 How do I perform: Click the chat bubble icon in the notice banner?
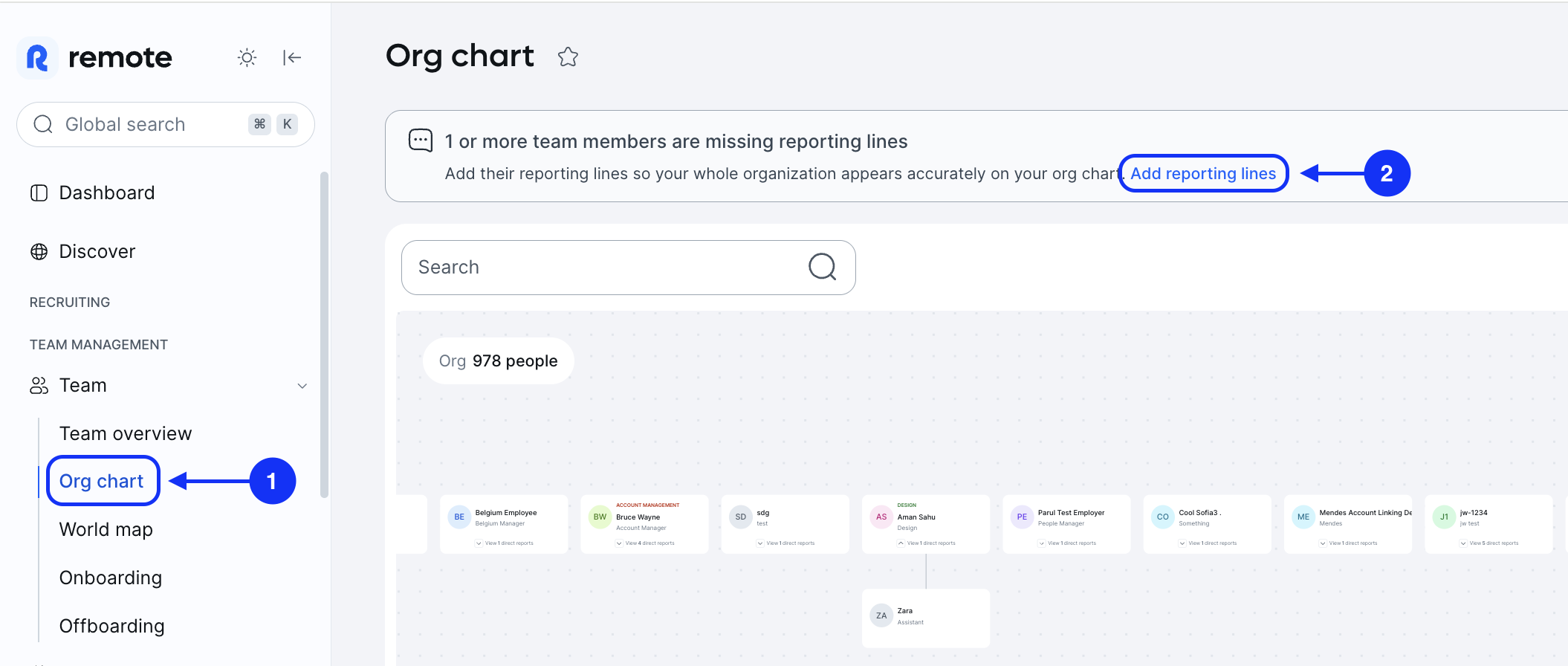(421, 140)
